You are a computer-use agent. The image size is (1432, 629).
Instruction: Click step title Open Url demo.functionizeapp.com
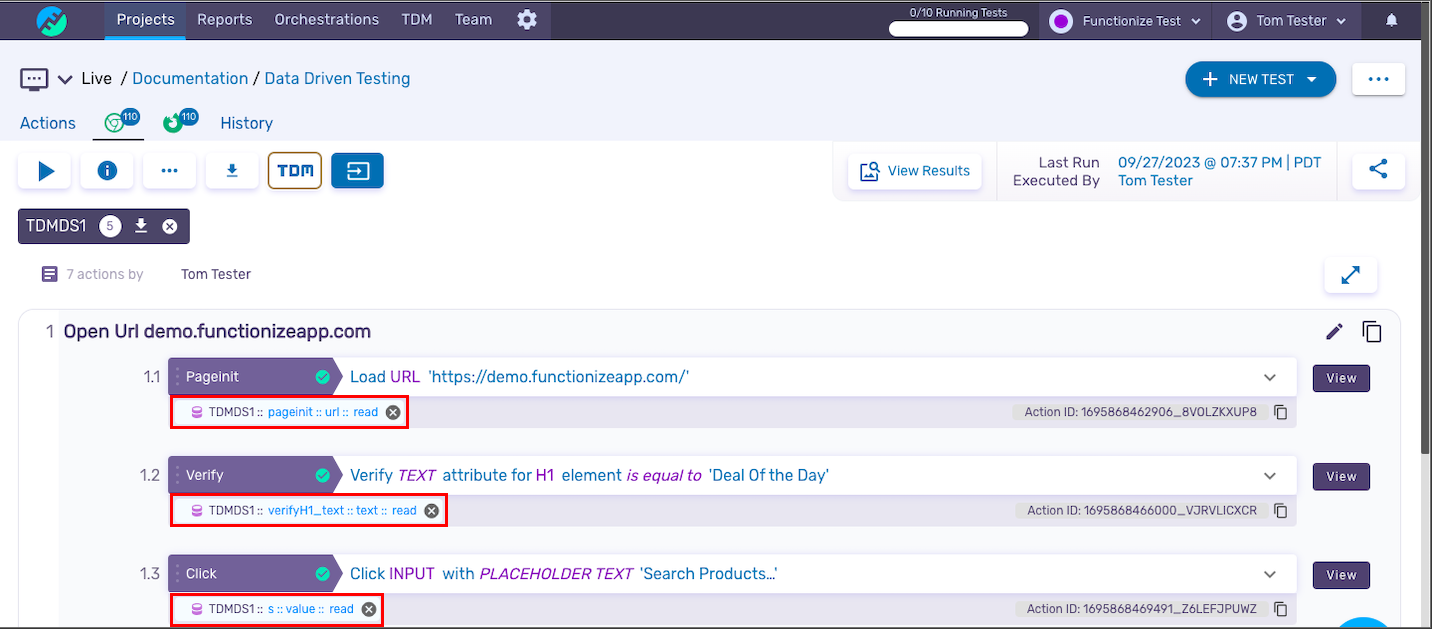[217, 331]
